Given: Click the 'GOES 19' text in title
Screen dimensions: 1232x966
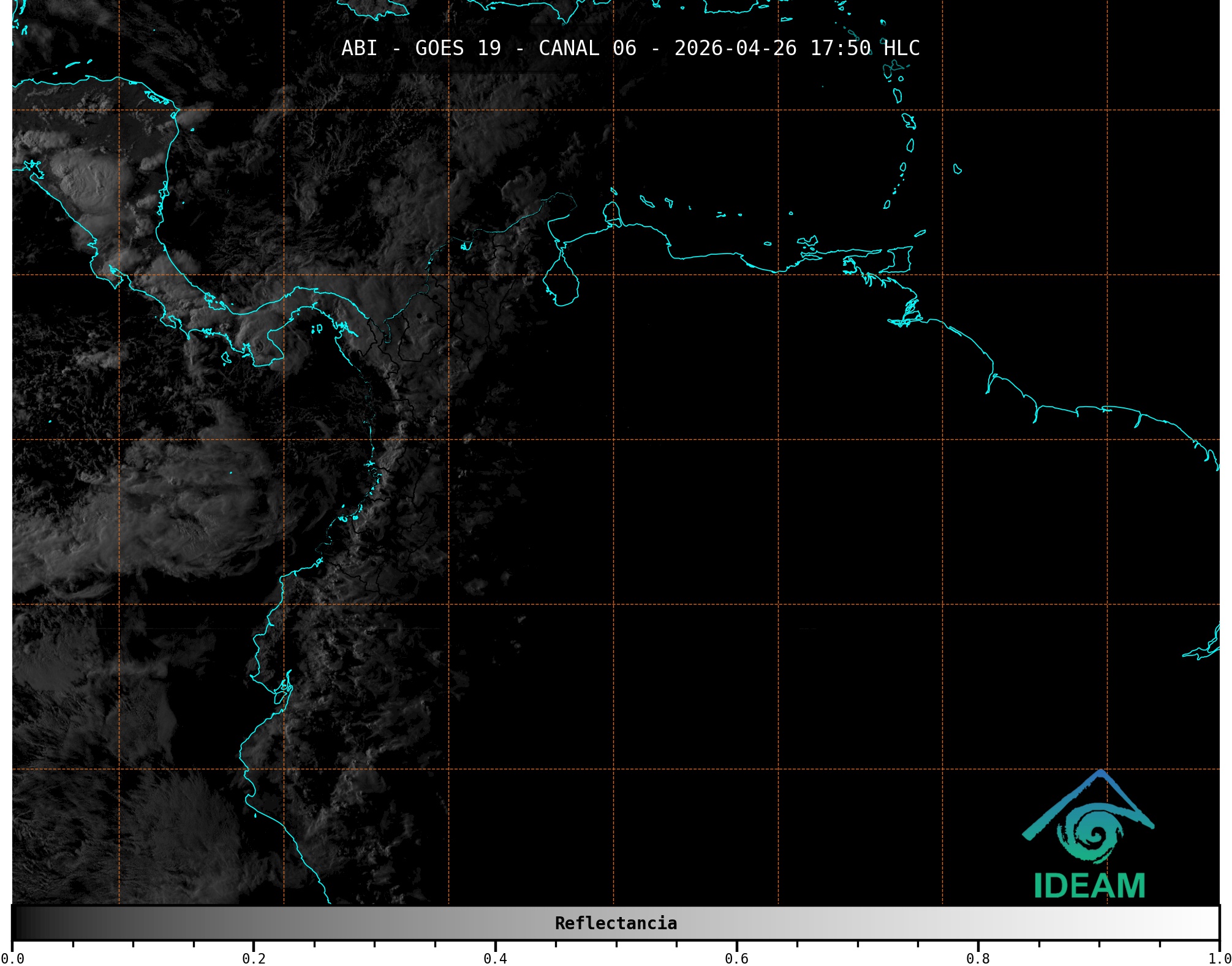Looking at the screenshot, I should 458,48.
